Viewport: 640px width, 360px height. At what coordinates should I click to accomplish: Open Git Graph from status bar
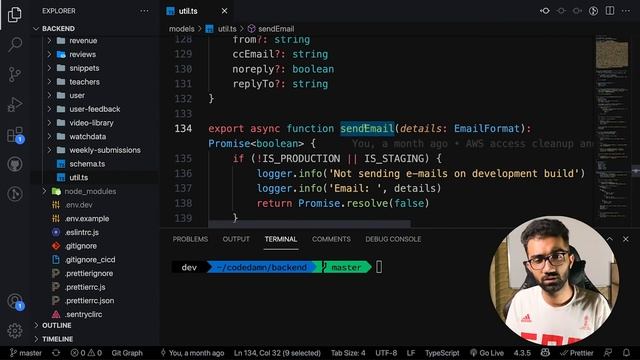coord(127,353)
